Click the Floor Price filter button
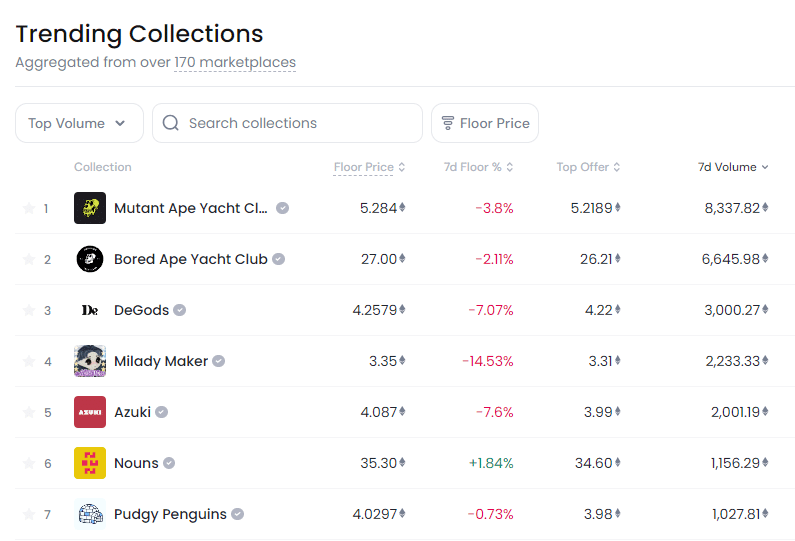 pos(485,123)
